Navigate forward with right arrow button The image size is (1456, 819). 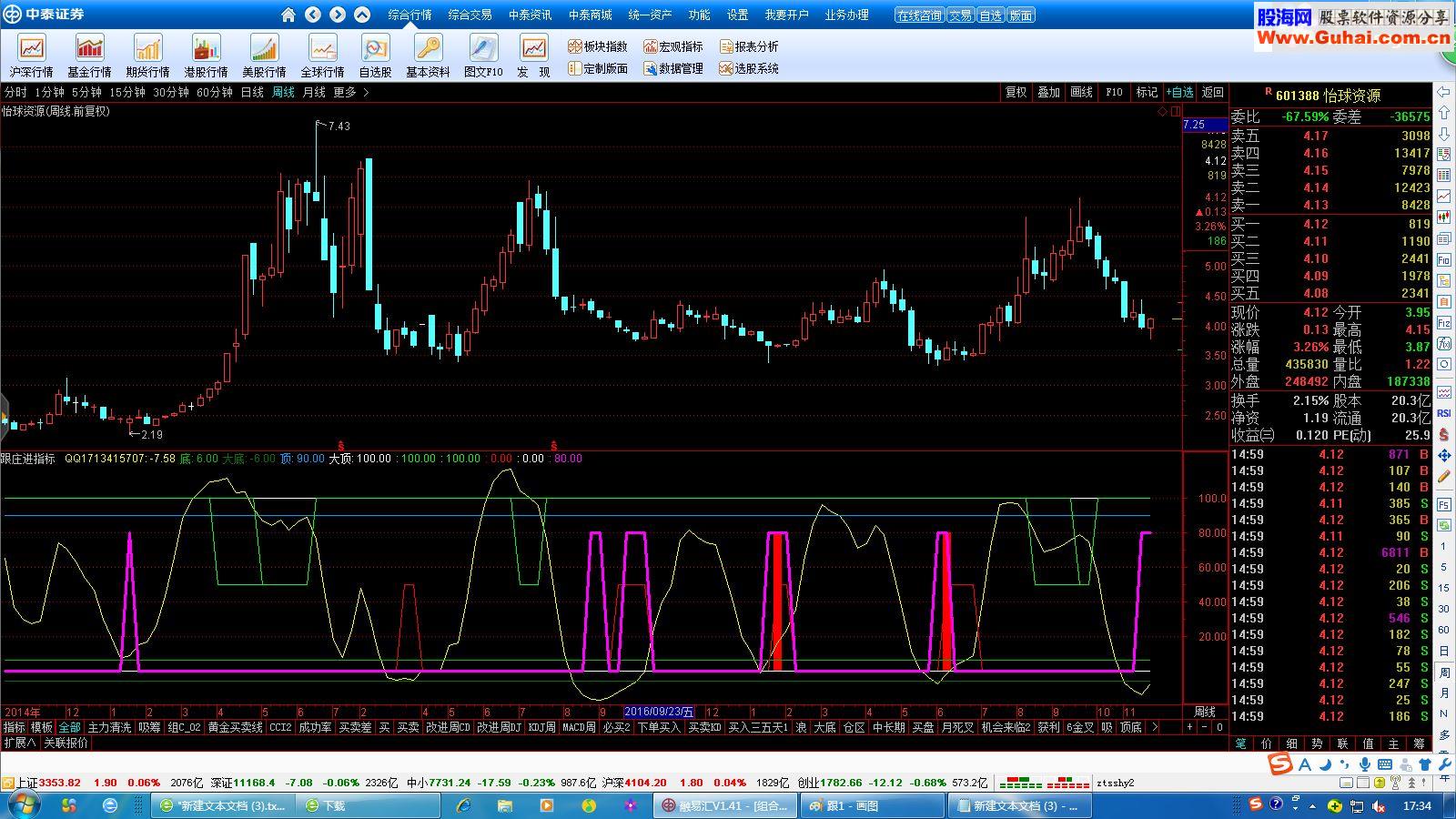pyautogui.click(x=338, y=15)
